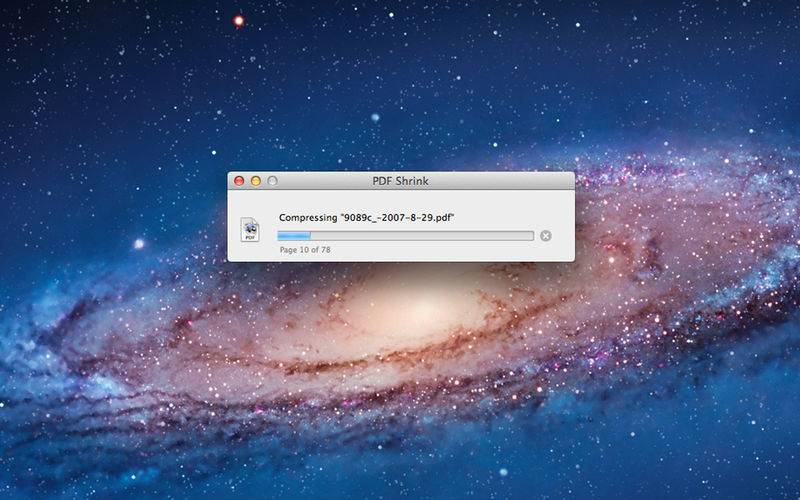Click the "Page 10 of 78" status text
This screenshot has height=500, width=800.
point(305,249)
